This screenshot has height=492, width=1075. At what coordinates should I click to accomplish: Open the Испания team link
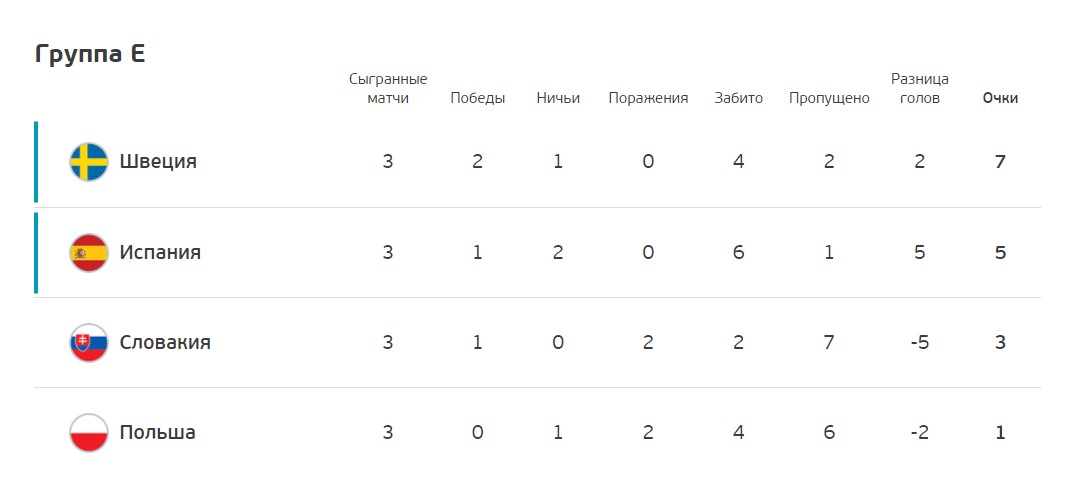click(160, 253)
